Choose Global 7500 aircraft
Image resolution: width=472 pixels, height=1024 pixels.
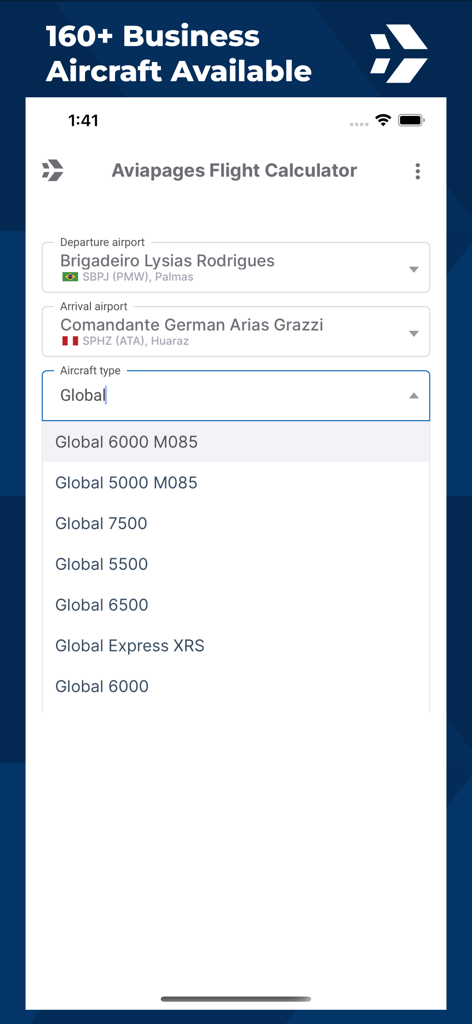coord(236,523)
